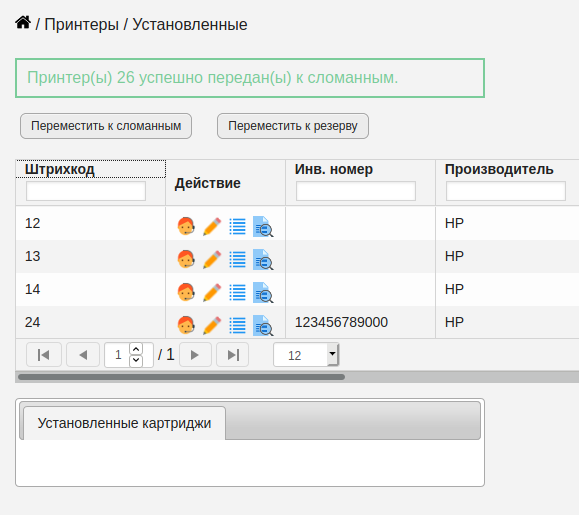
Task: Open the home icon in breadcrumb
Action: tap(23, 23)
